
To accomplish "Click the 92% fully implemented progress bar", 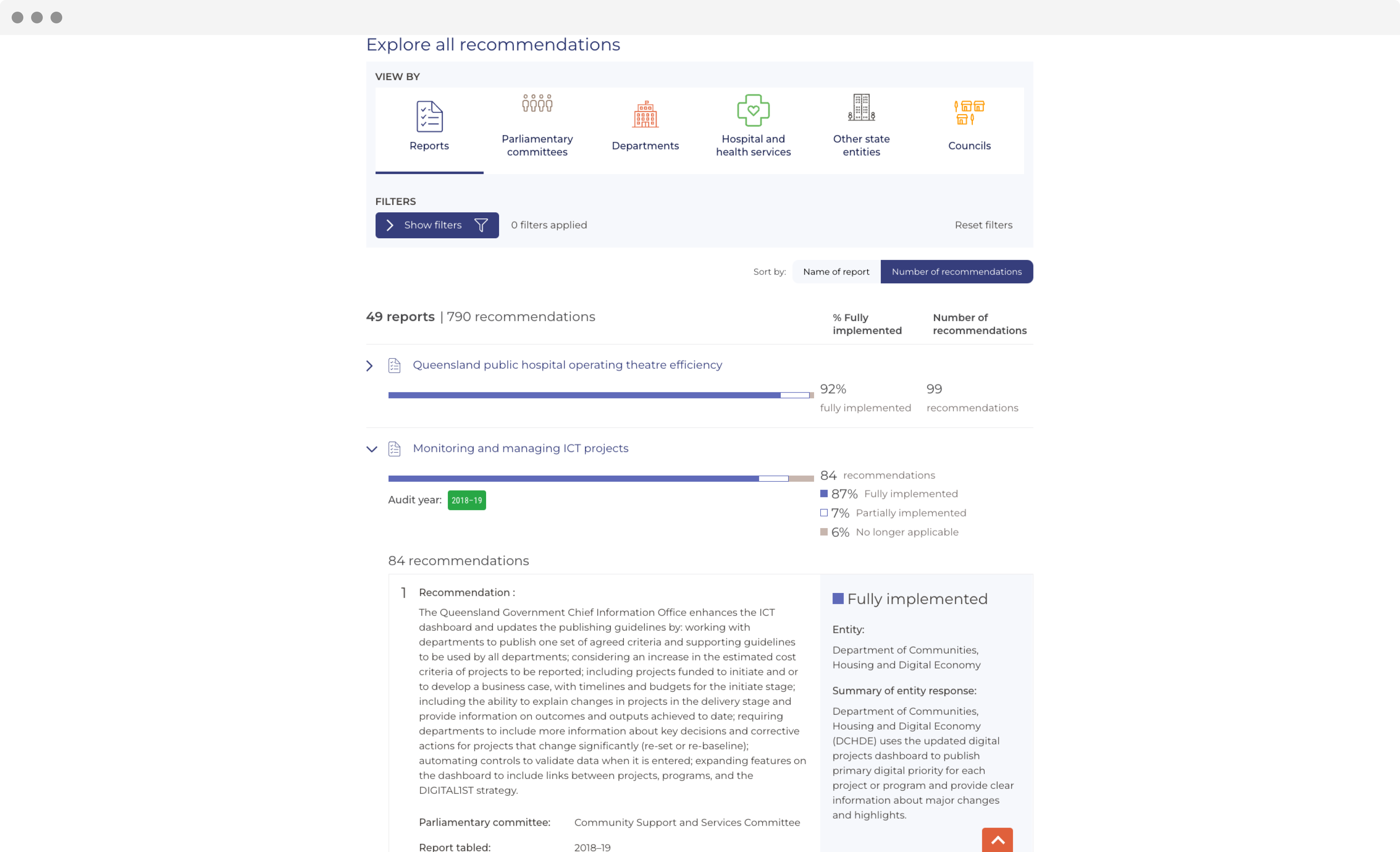I will [x=600, y=395].
